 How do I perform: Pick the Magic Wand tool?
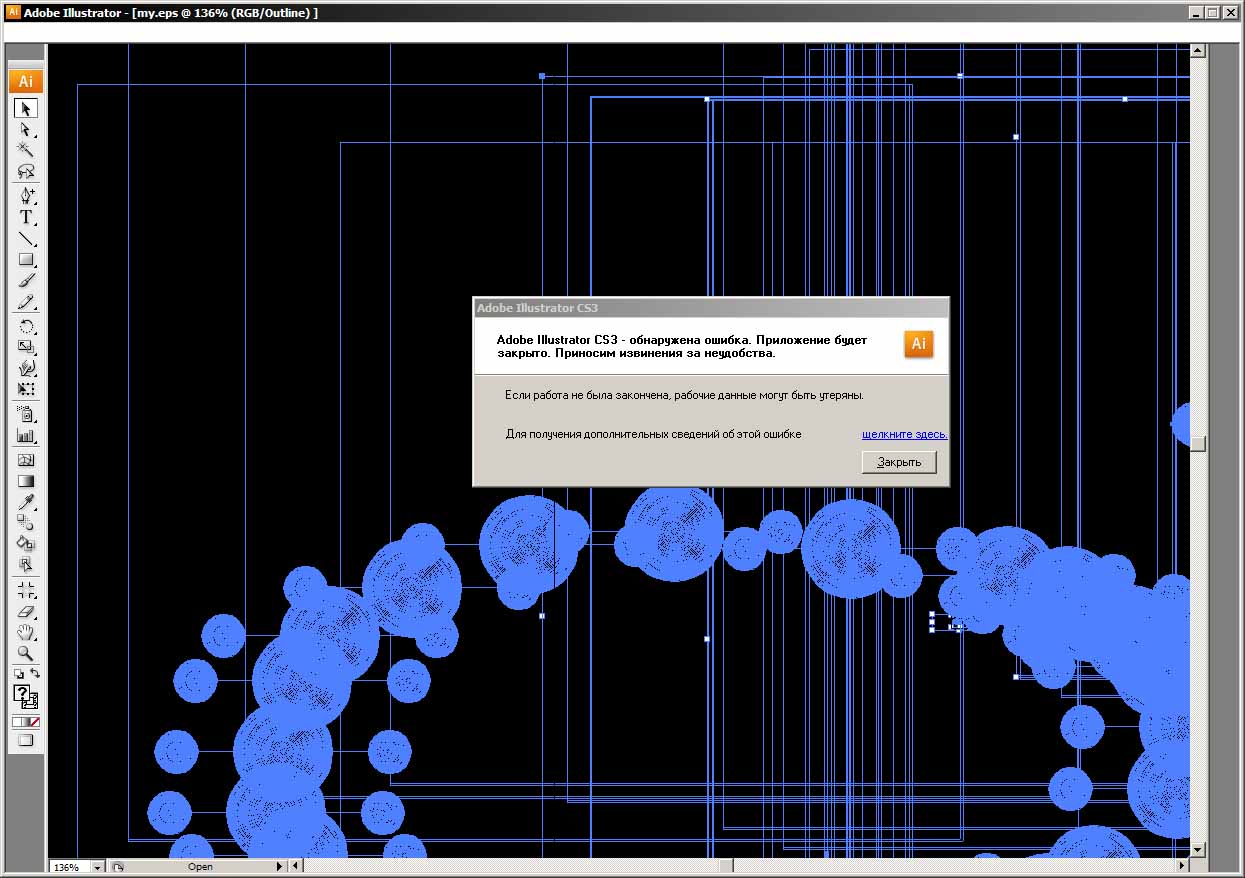pos(26,150)
